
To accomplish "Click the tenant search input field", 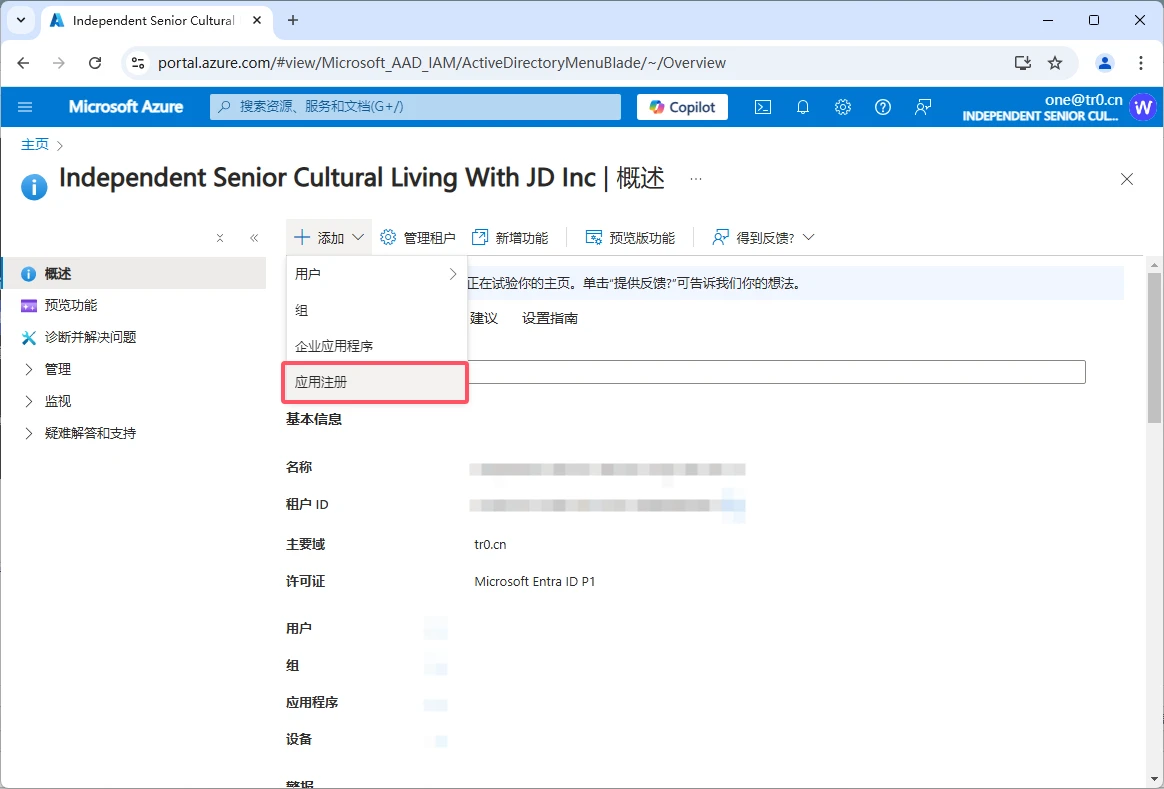I will tap(776, 372).
